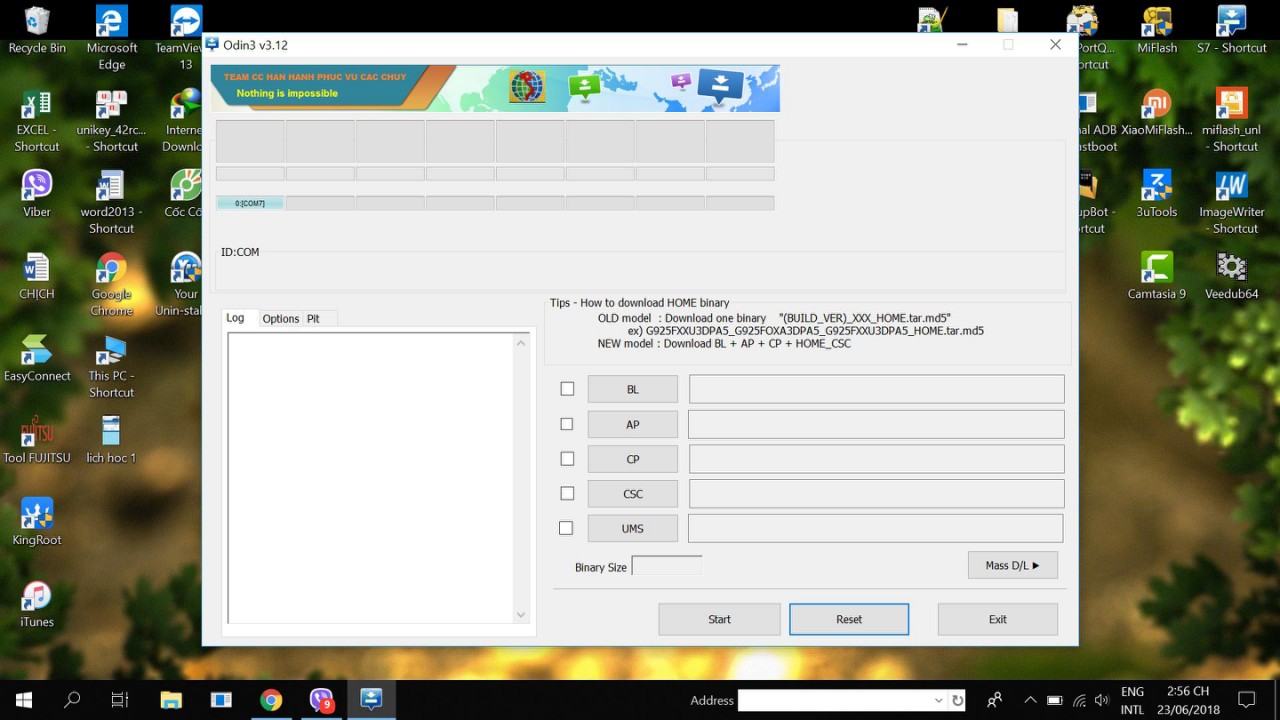The image size is (1280, 720).
Task: Launch KingRoot from the desktop
Action: (x=37, y=522)
